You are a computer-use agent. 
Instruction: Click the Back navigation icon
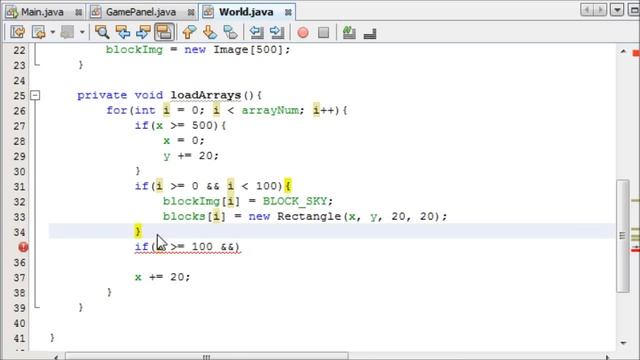(40, 32)
